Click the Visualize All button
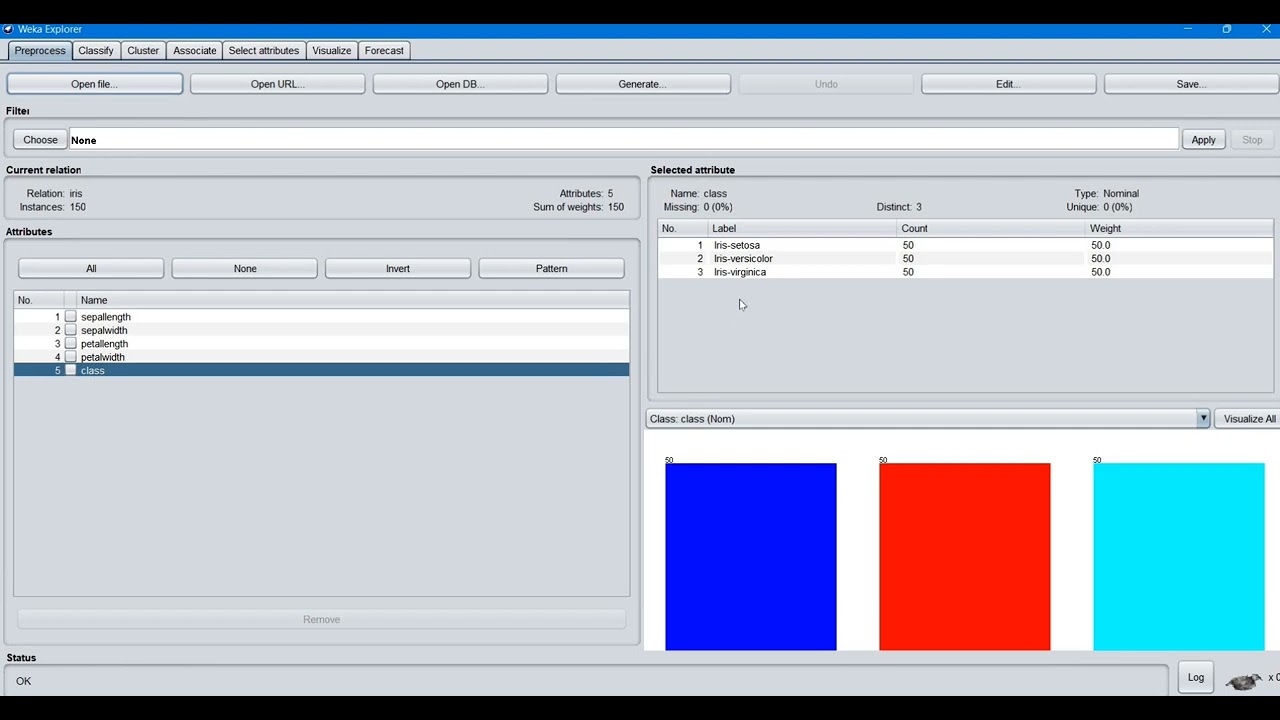1280x720 pixels. (1249, 419)
